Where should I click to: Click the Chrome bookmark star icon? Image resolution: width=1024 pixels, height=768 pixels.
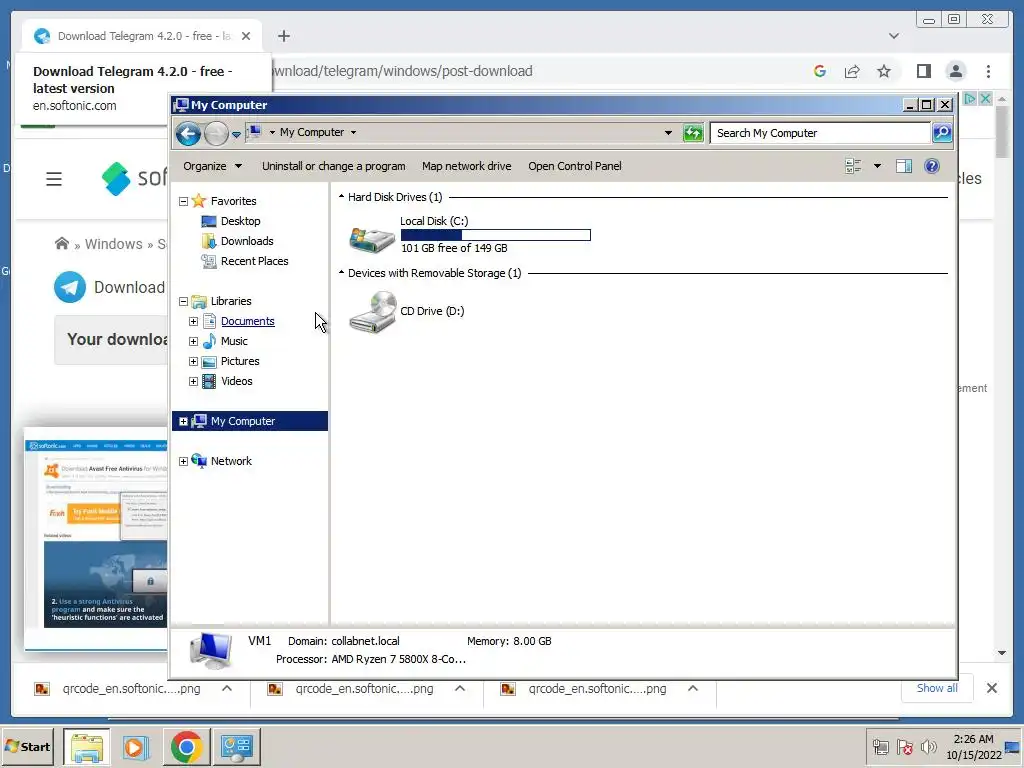(884, 71)
